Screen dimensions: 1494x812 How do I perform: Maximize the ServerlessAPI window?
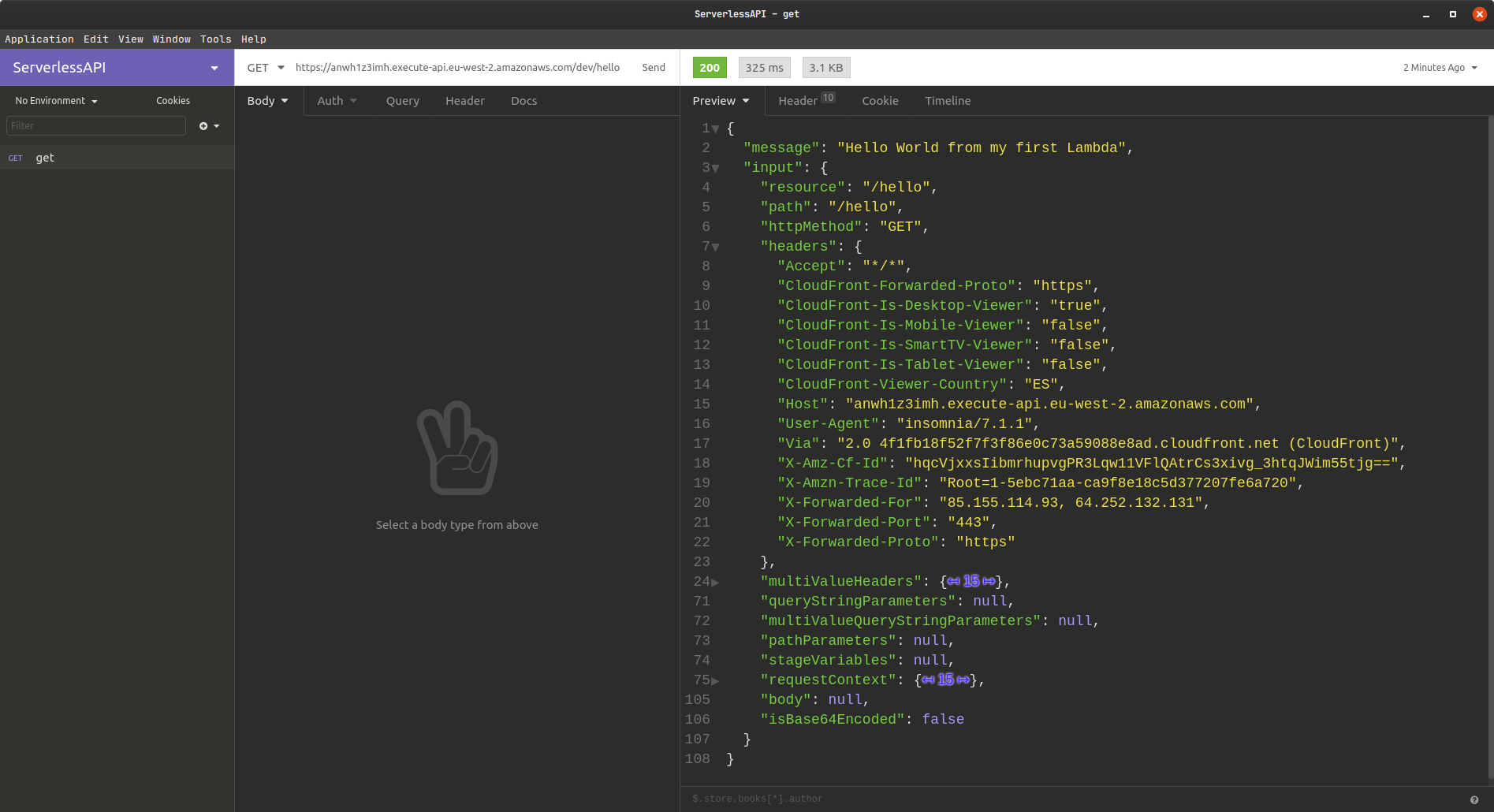pos(1453,14)
